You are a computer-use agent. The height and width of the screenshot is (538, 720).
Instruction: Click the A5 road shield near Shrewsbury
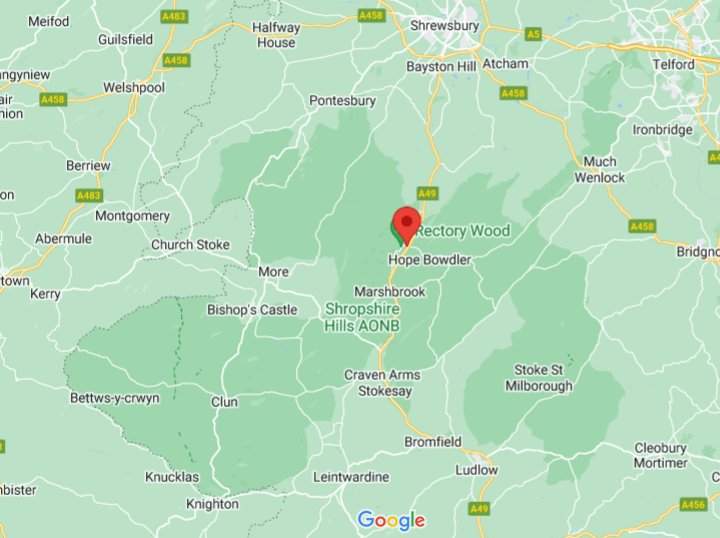click(x=533, y=34)
